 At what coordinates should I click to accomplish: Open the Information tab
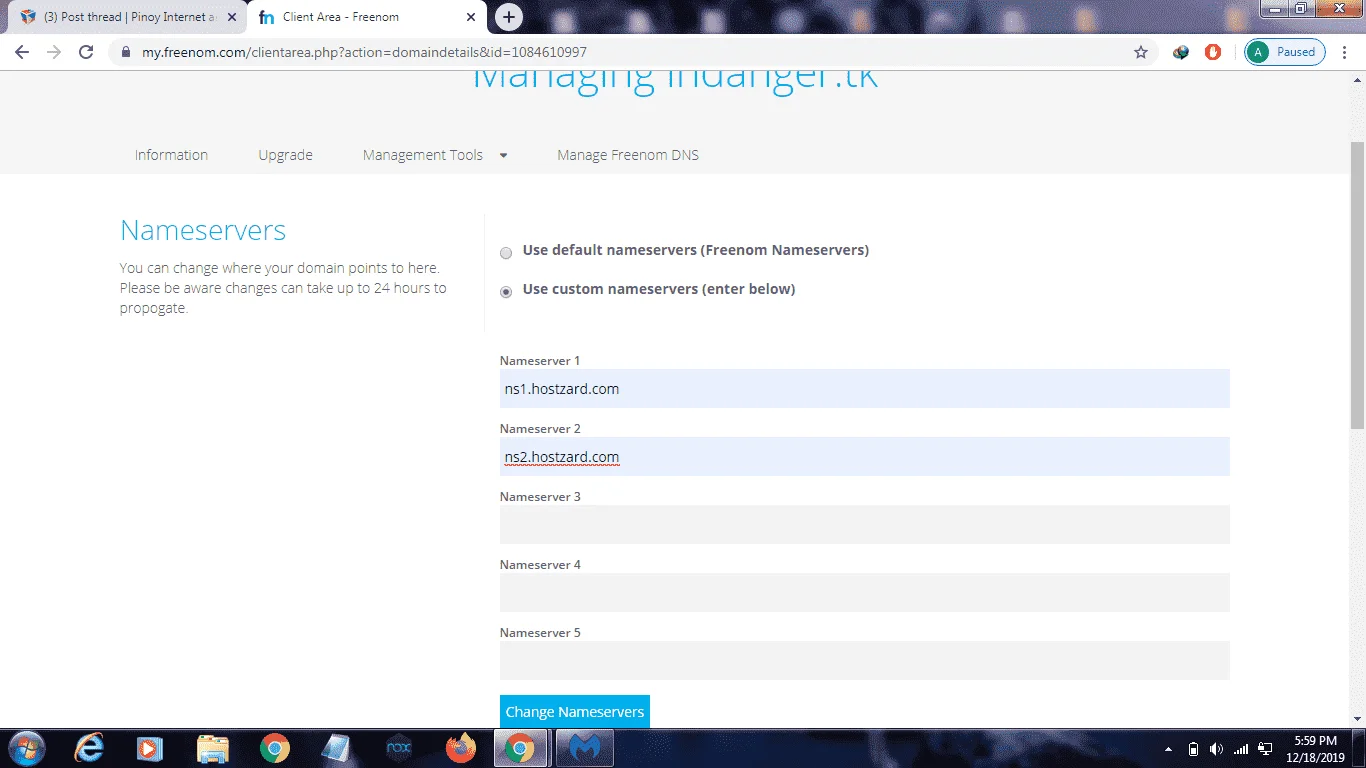(171, 155)
